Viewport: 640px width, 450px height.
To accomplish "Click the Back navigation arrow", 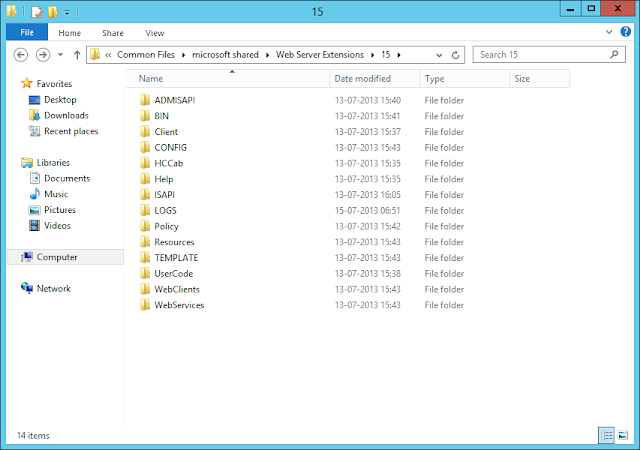I will pyautogui.click(x=21, y=55).
